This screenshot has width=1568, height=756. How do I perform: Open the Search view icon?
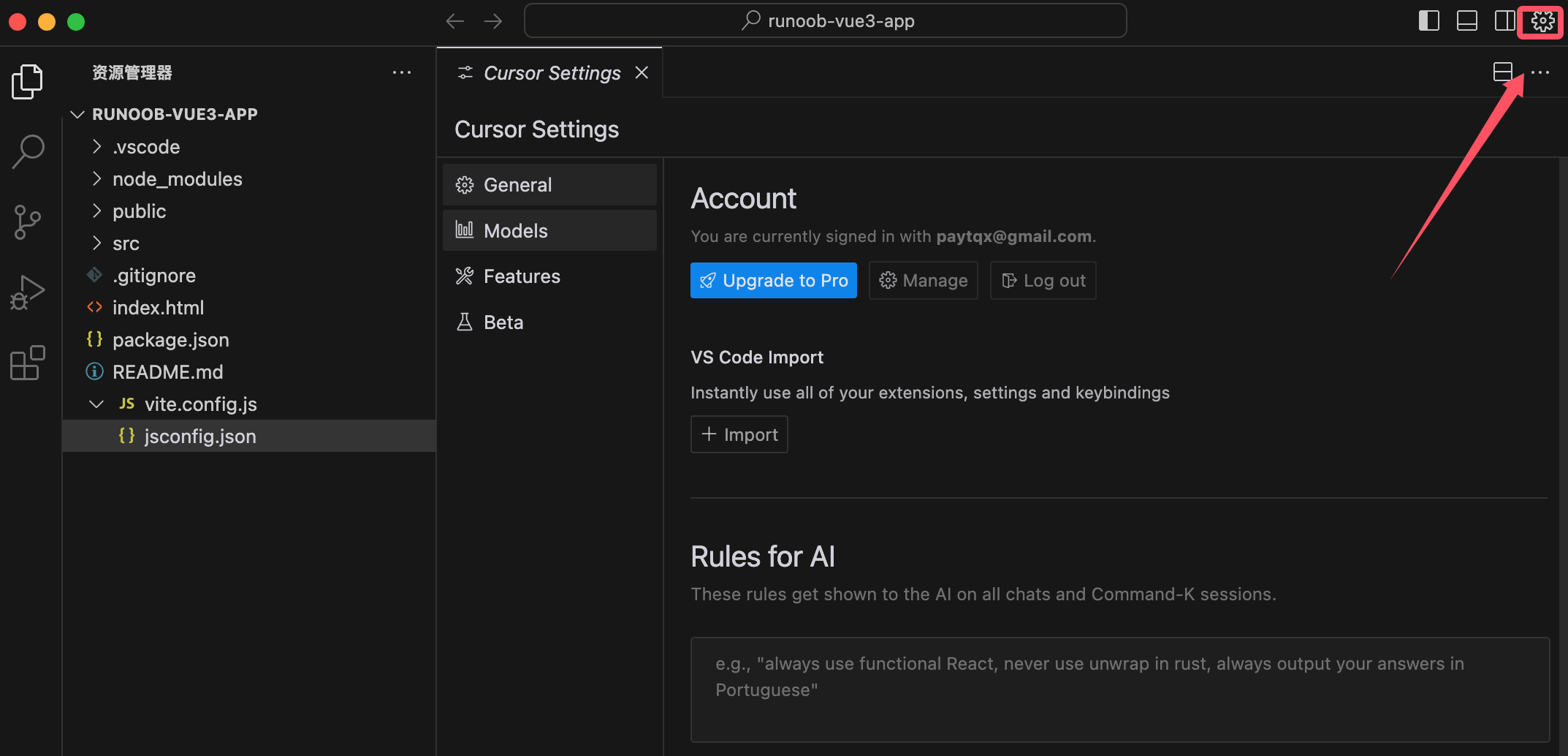coord(28,151)
